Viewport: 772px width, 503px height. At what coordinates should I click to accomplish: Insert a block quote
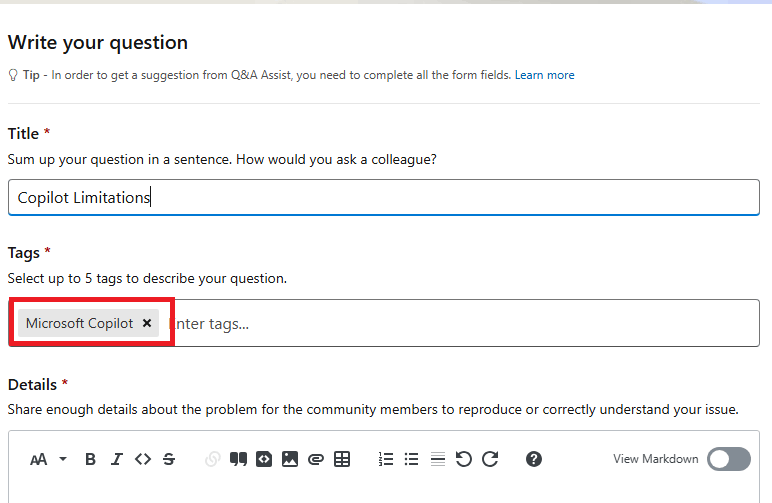(238, 459)
